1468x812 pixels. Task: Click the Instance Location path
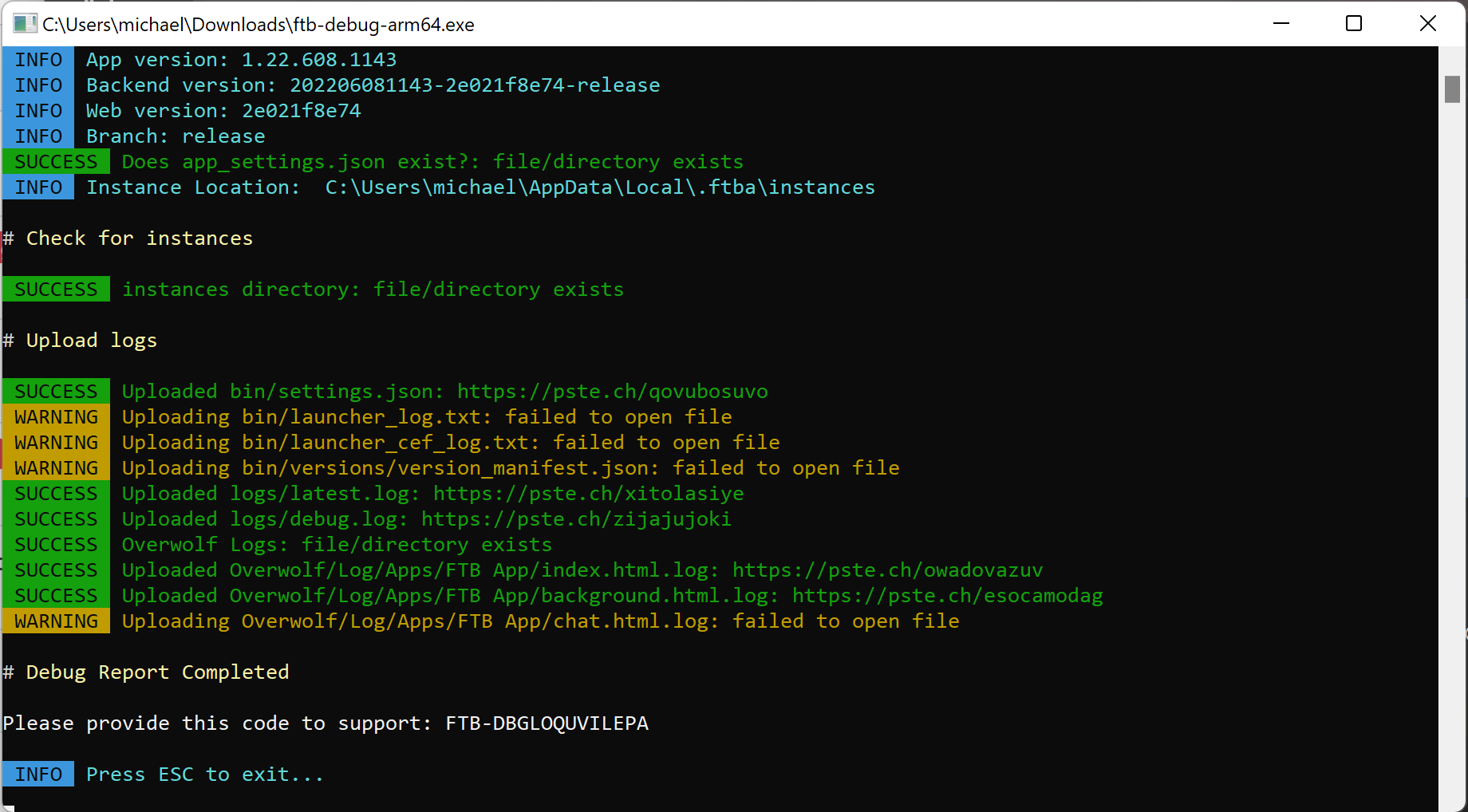pos(599,187)
